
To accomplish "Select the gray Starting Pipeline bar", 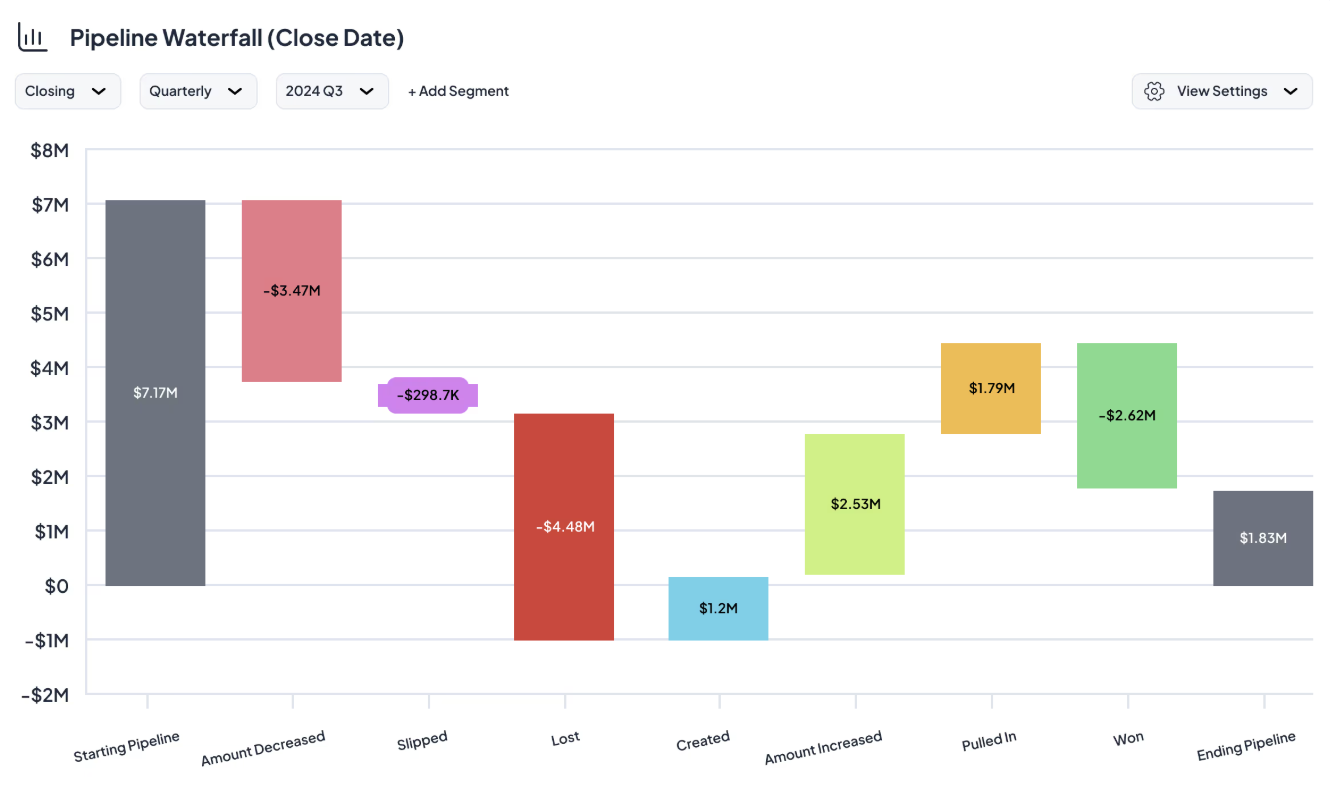I will [x=155, y=392].
